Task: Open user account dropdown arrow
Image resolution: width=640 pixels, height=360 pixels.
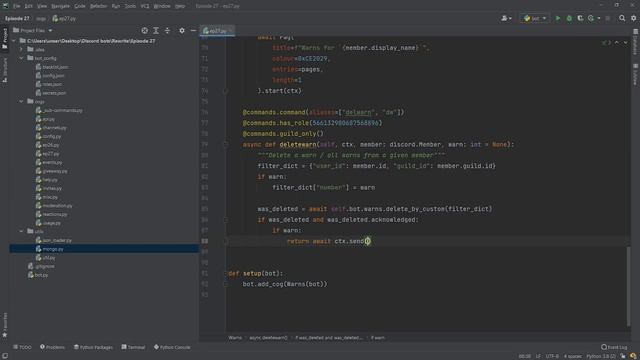Action: [510, 18]
